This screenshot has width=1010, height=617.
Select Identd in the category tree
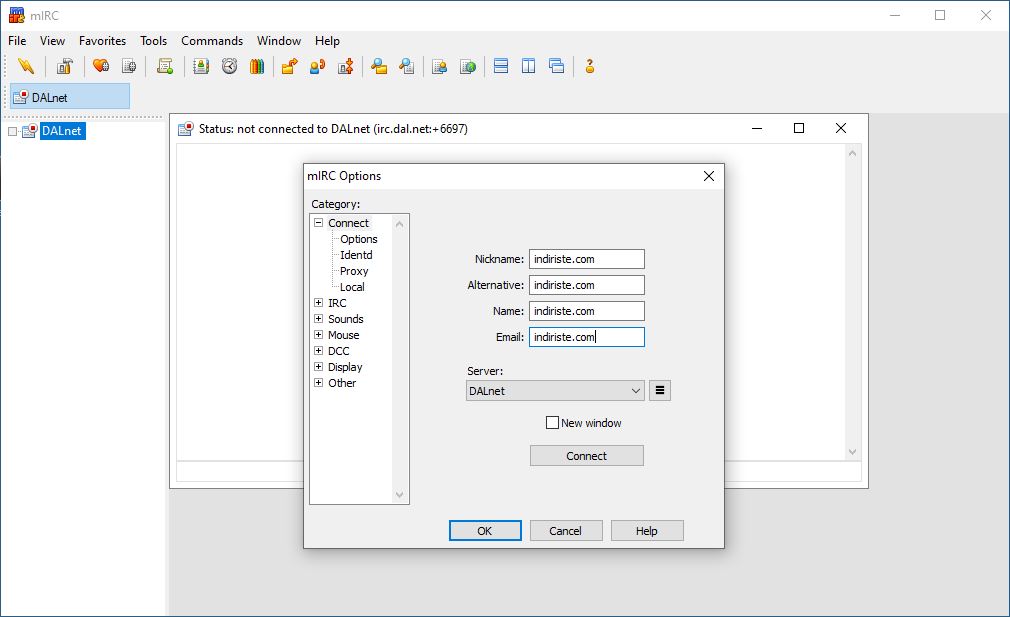356,255
